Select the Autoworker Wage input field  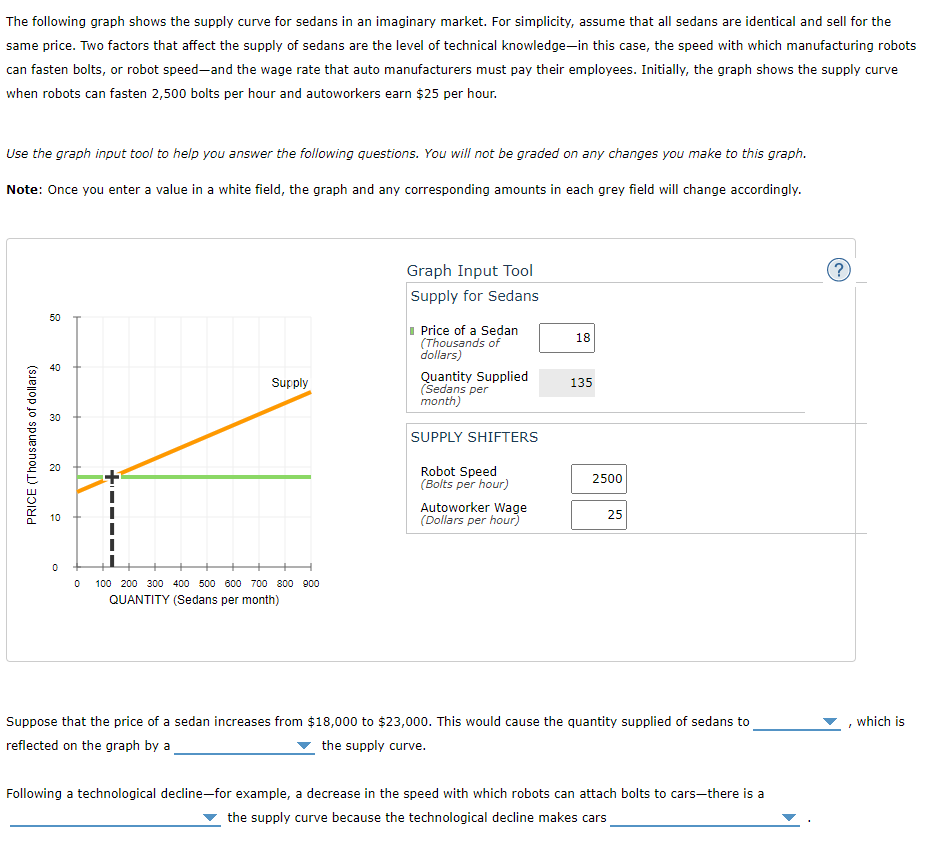598,514
